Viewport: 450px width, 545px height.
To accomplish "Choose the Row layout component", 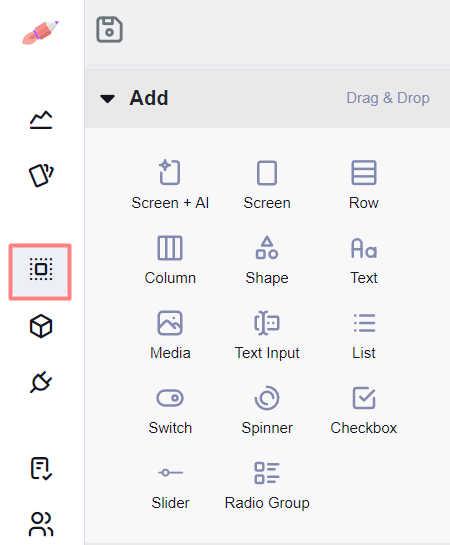I will click(364, 185).
